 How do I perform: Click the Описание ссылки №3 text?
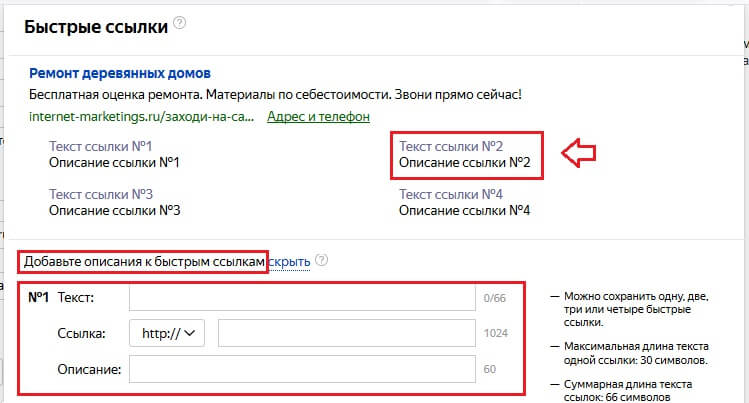113,210
